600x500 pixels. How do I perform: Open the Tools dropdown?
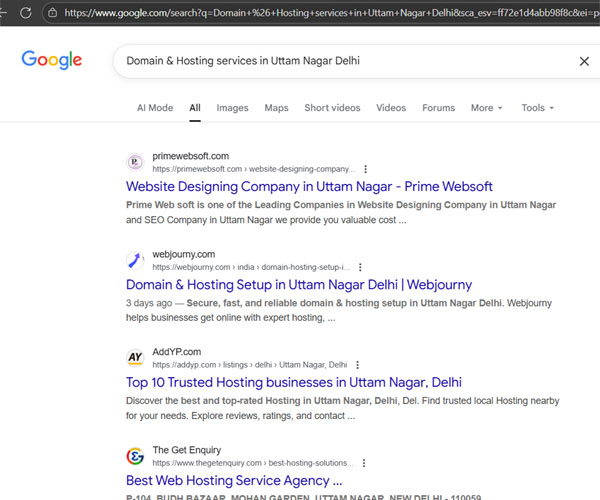click(537, 108)
